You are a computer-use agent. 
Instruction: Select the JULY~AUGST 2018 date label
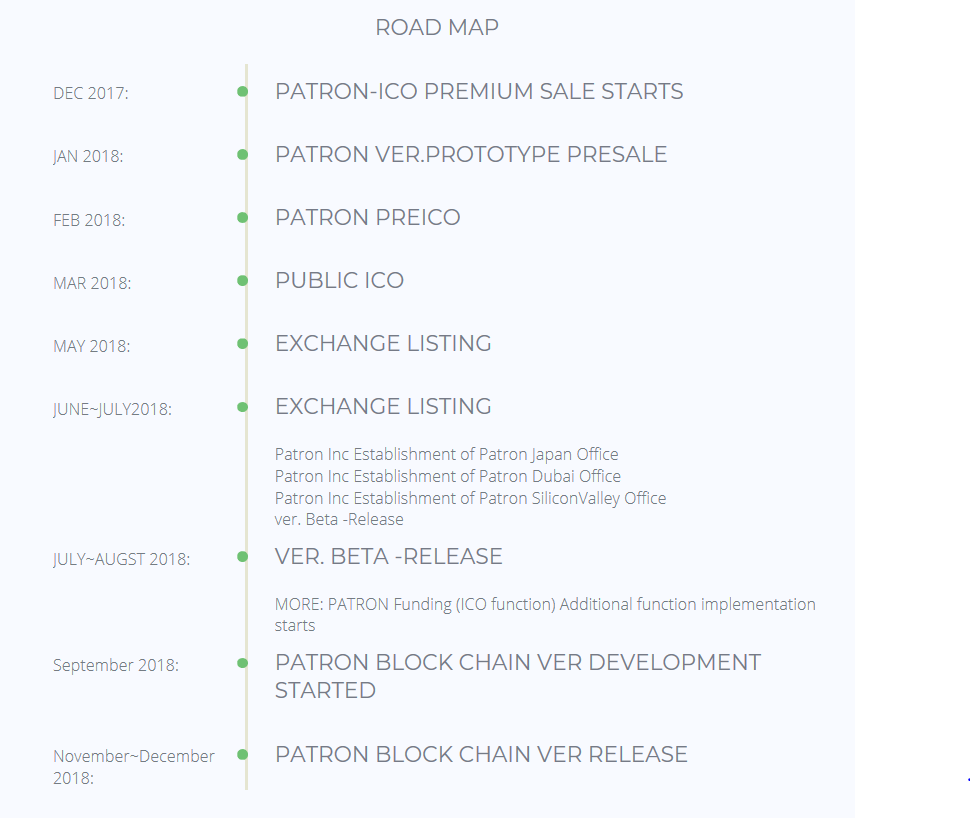tap(121, 559)
